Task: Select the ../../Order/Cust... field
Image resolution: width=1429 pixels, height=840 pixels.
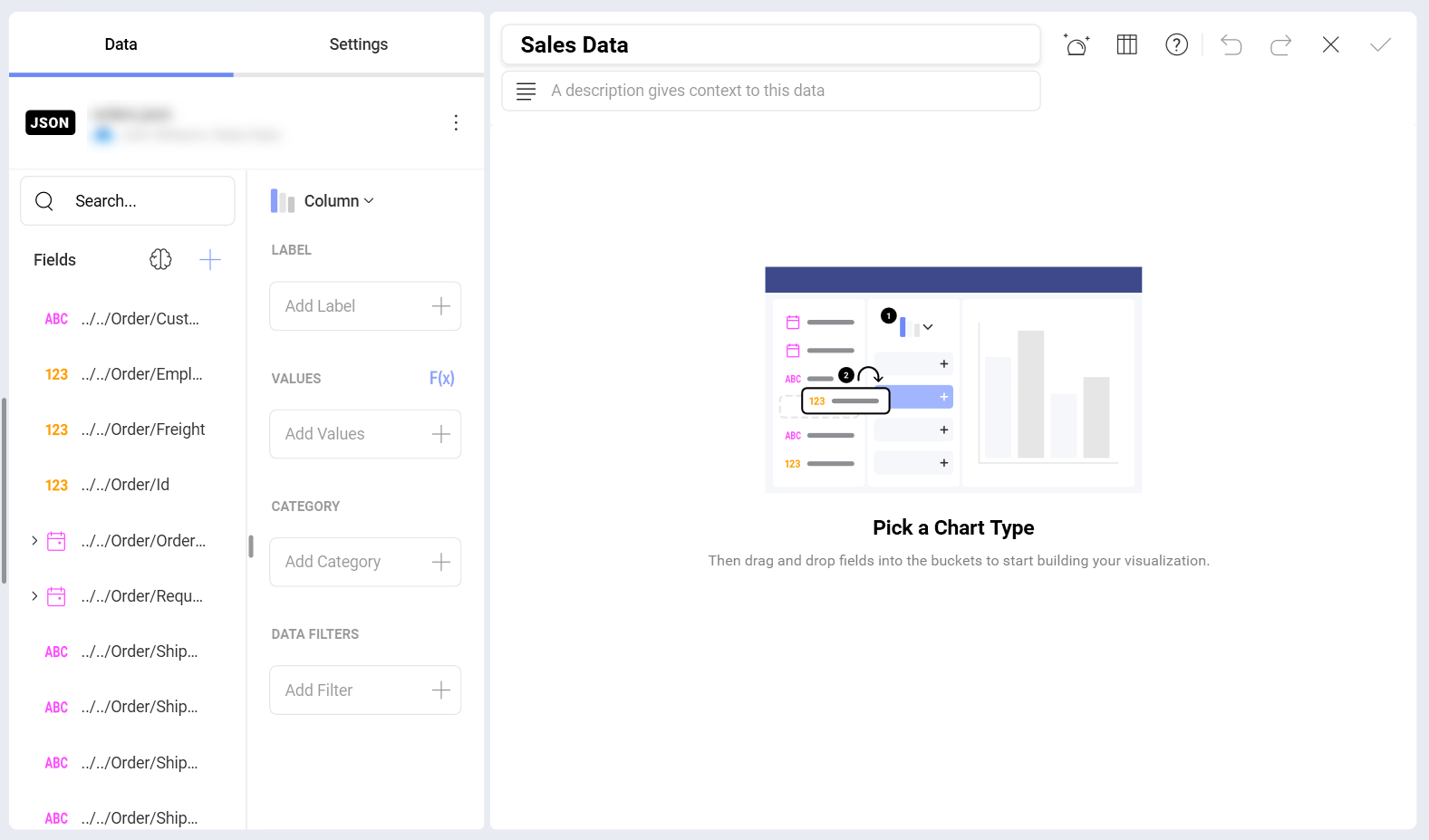Action: click(x=128, y=319)
